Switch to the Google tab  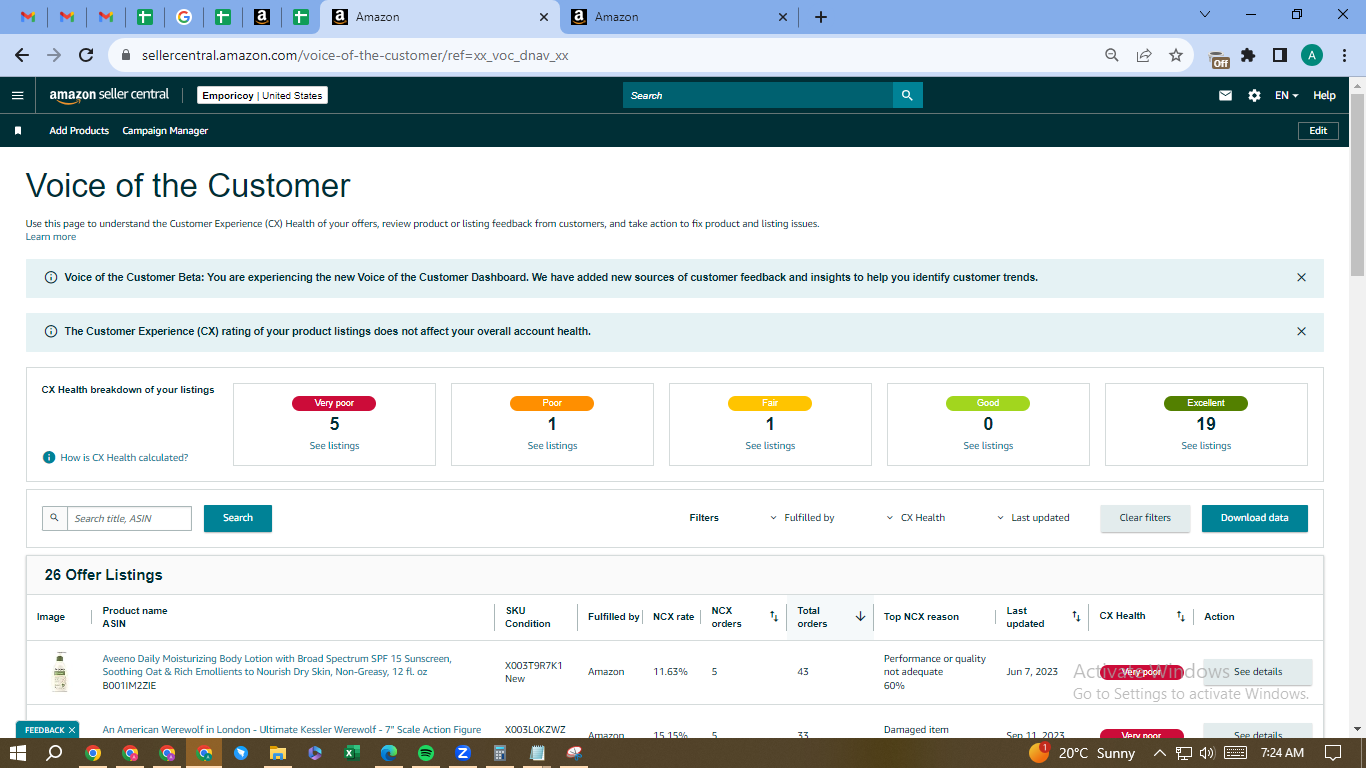[183, 17]
